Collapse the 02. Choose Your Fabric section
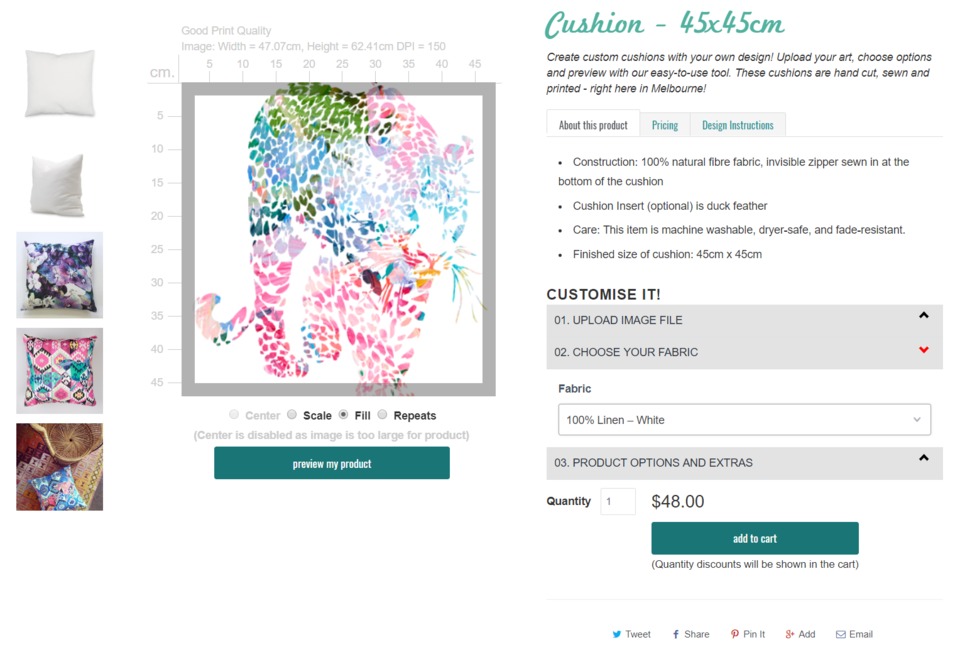 click(744, 352)
